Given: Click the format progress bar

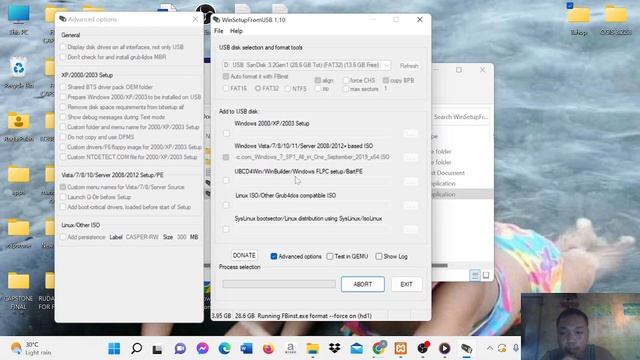Looking at the screenshot, I should [279, 284].
